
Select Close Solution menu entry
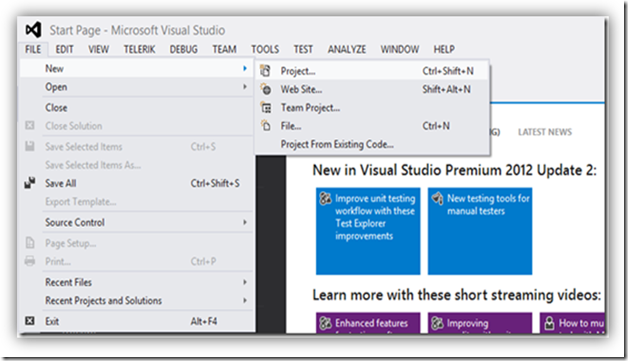(x=137, y=126)
